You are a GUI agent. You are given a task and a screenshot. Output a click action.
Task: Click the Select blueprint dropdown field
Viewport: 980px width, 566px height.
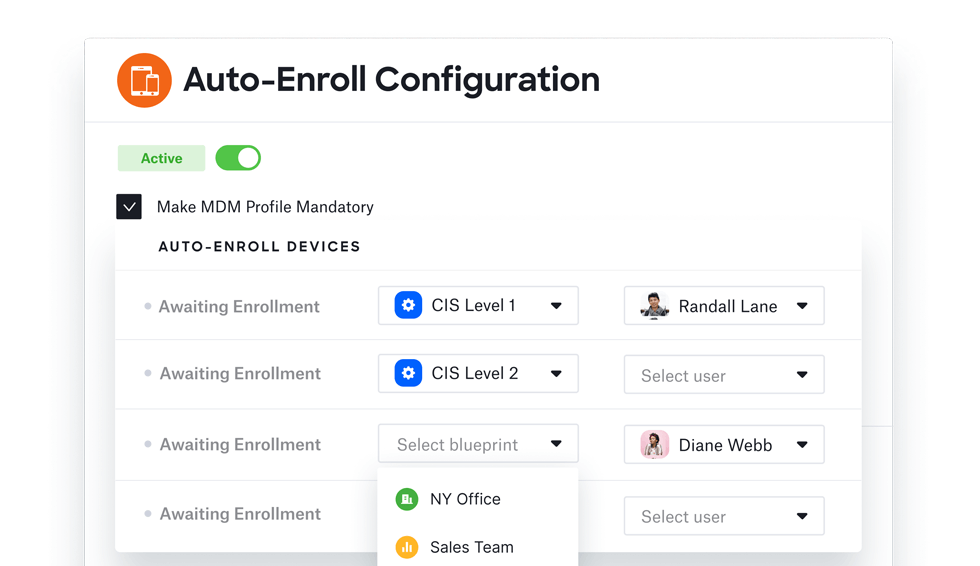[478, 444]
